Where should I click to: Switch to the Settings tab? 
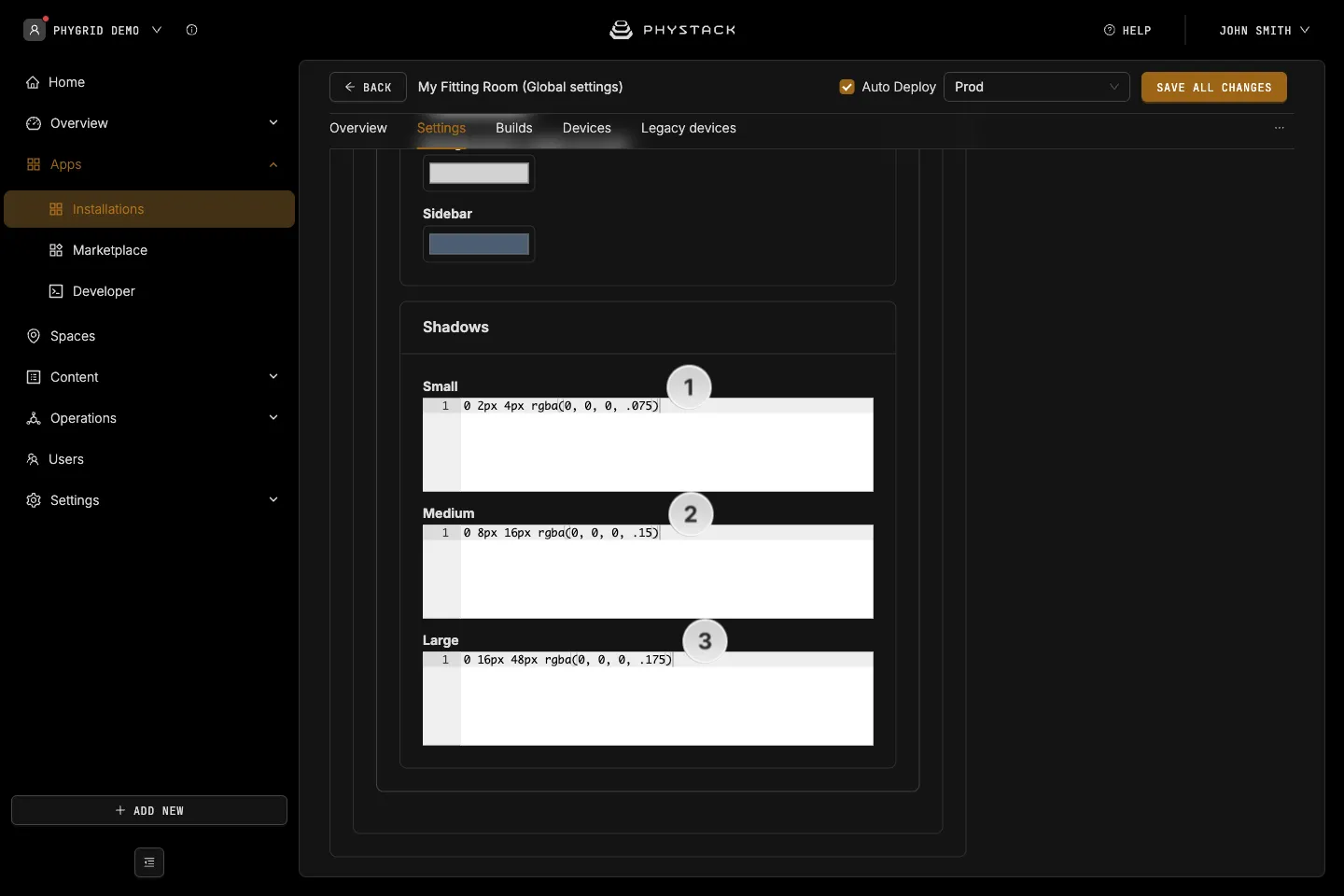[441, 128]
